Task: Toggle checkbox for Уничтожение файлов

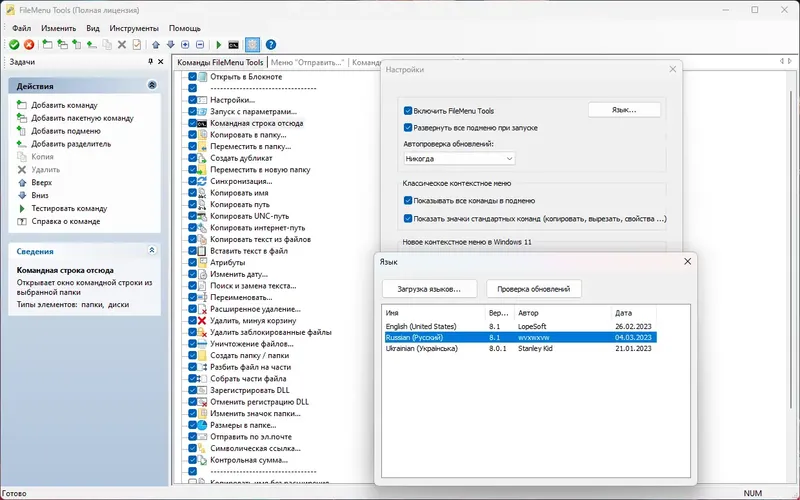Action: 192,343
